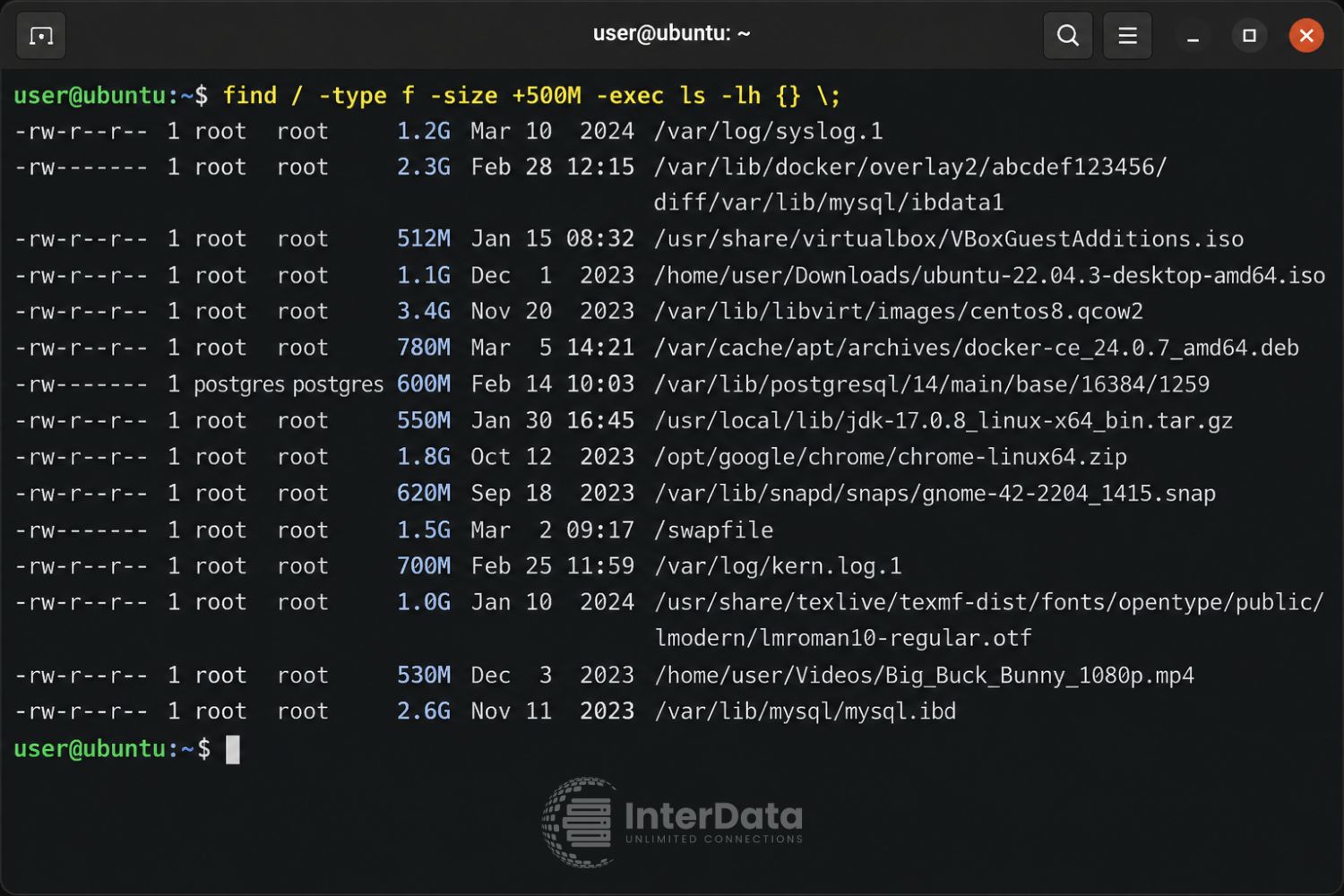Minimize the terminal window
This screenshot has height=896, width=1344.
coord(1193,36)
